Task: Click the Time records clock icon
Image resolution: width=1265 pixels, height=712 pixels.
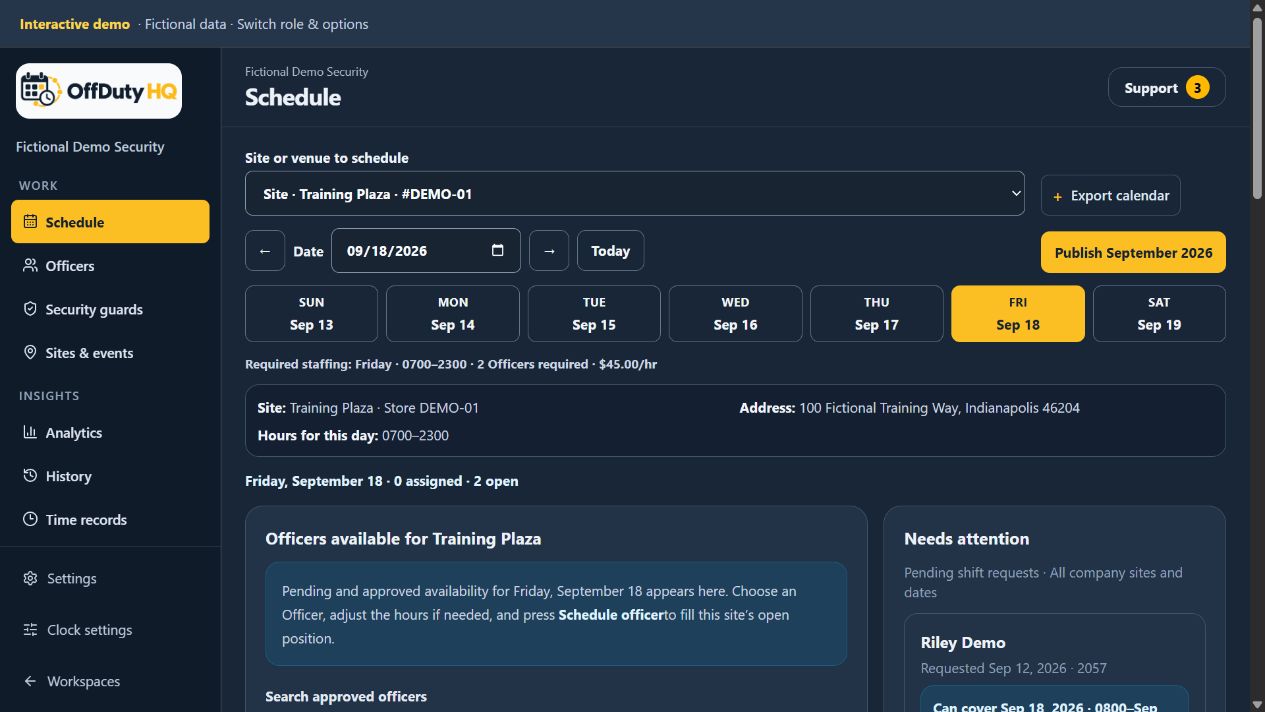Action: tap(30, 519)
